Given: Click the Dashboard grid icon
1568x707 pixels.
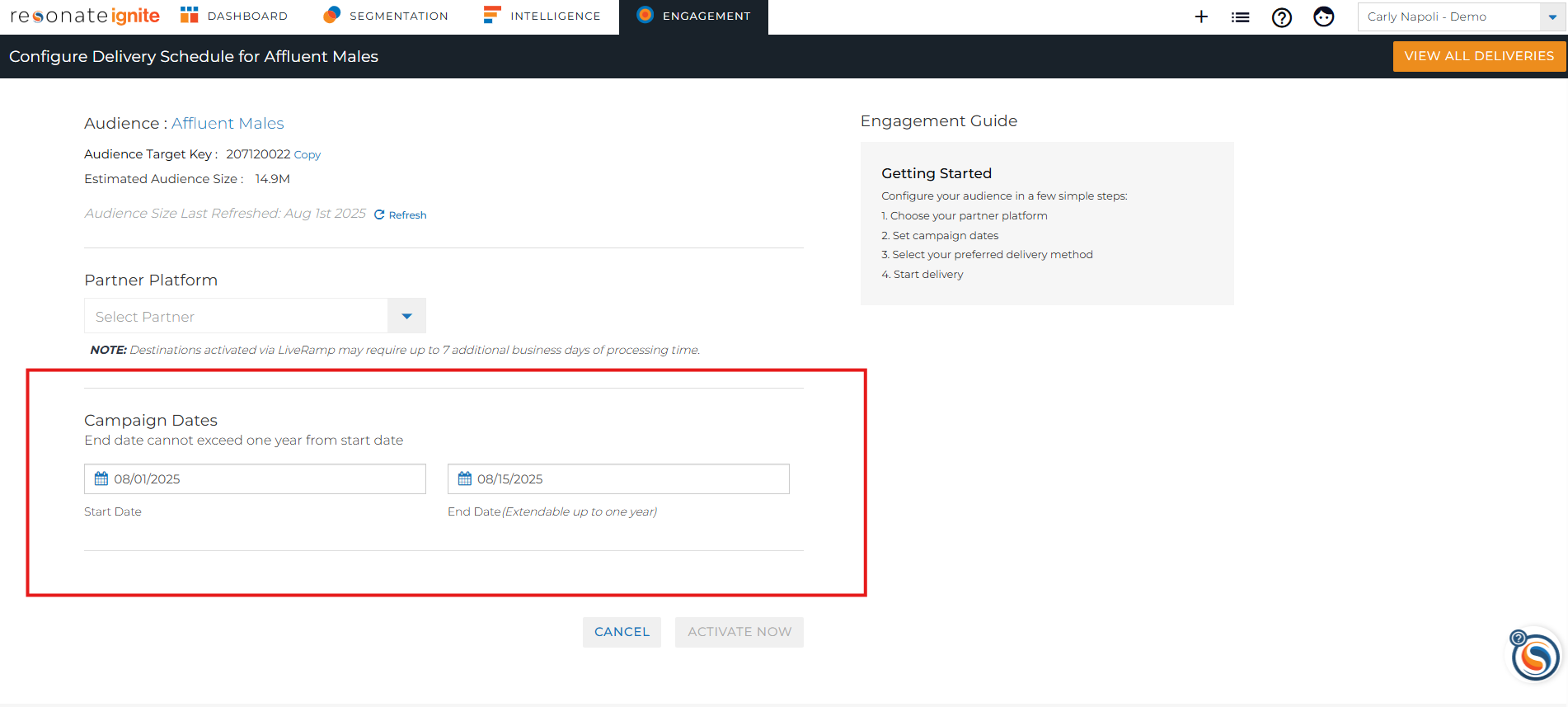Looking at the screenshot, I should tap(190, 15).
